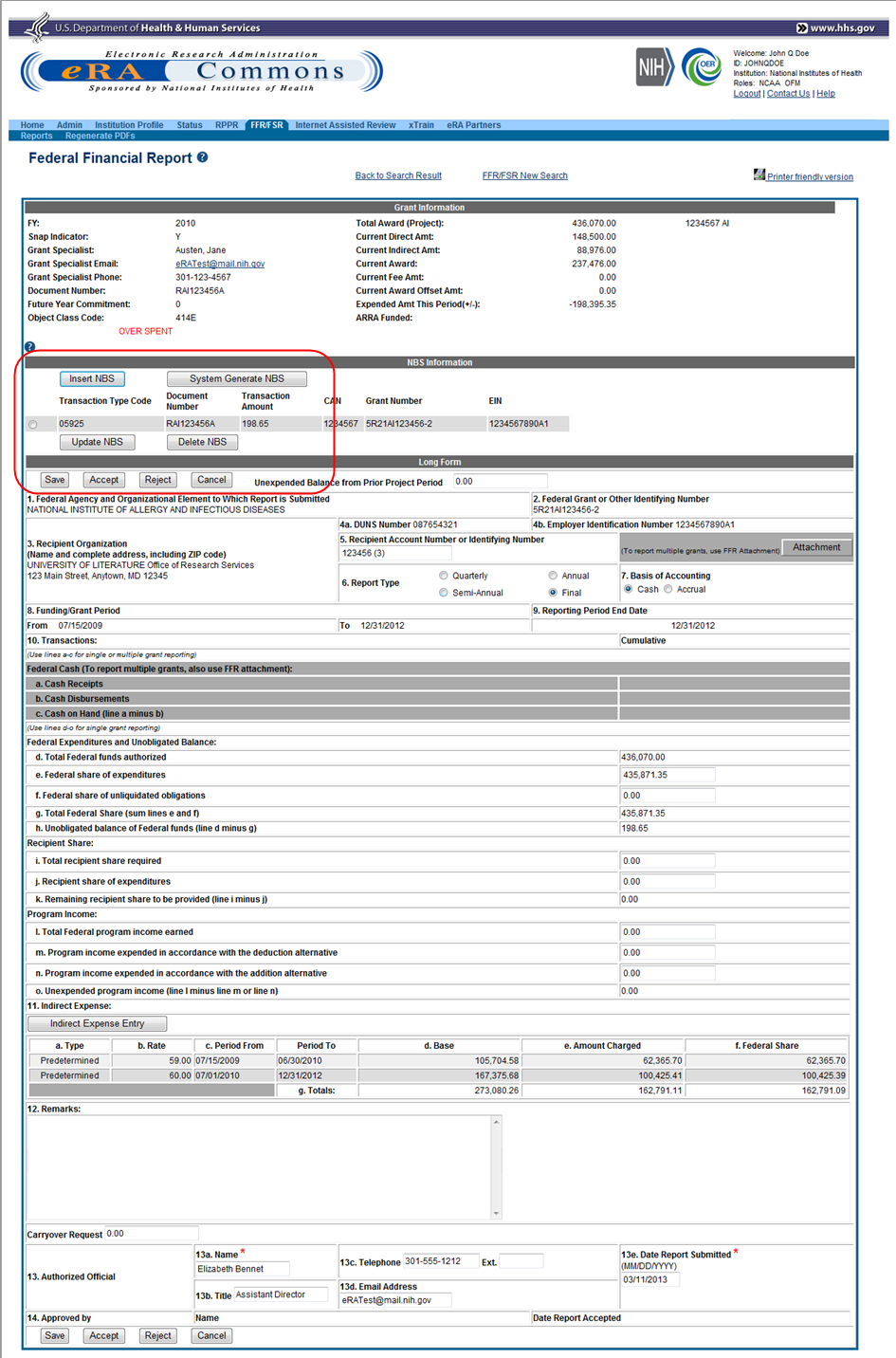Click the OER logo icon

click(x=702, y=66)
